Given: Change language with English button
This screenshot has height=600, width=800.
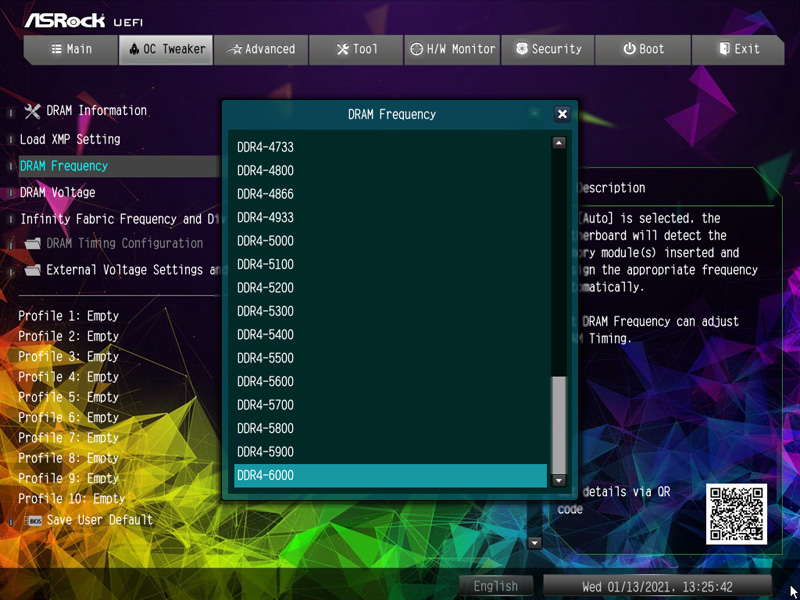Looking at the screenshot, I should click(496, 586).
